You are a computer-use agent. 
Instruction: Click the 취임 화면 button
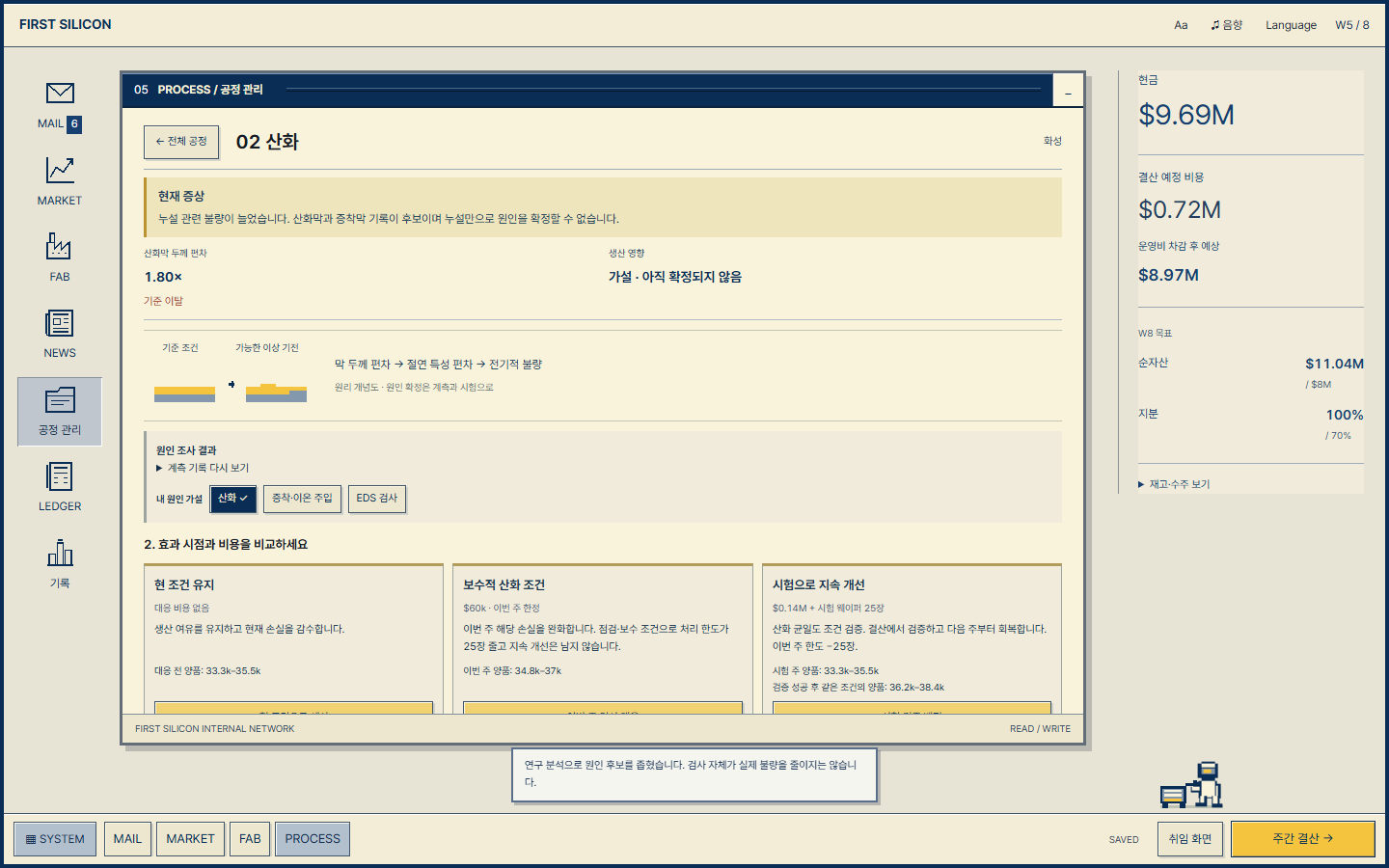(x=1189, y=839)
